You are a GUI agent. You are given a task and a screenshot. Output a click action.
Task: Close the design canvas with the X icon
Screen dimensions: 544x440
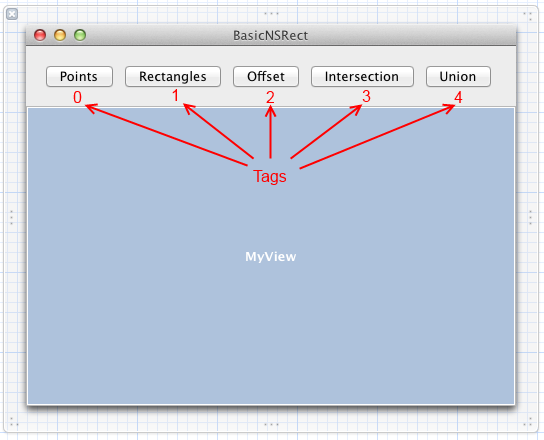point(12,14)
